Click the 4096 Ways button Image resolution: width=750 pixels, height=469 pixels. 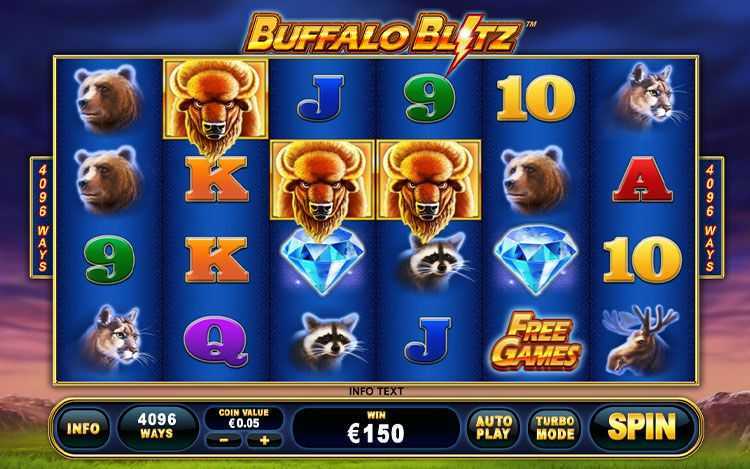tap(157, 426)
